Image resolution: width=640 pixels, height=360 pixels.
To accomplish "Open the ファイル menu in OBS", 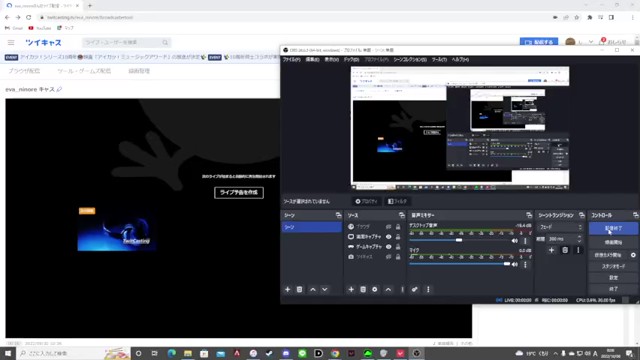I will click(x=292, y=60).
